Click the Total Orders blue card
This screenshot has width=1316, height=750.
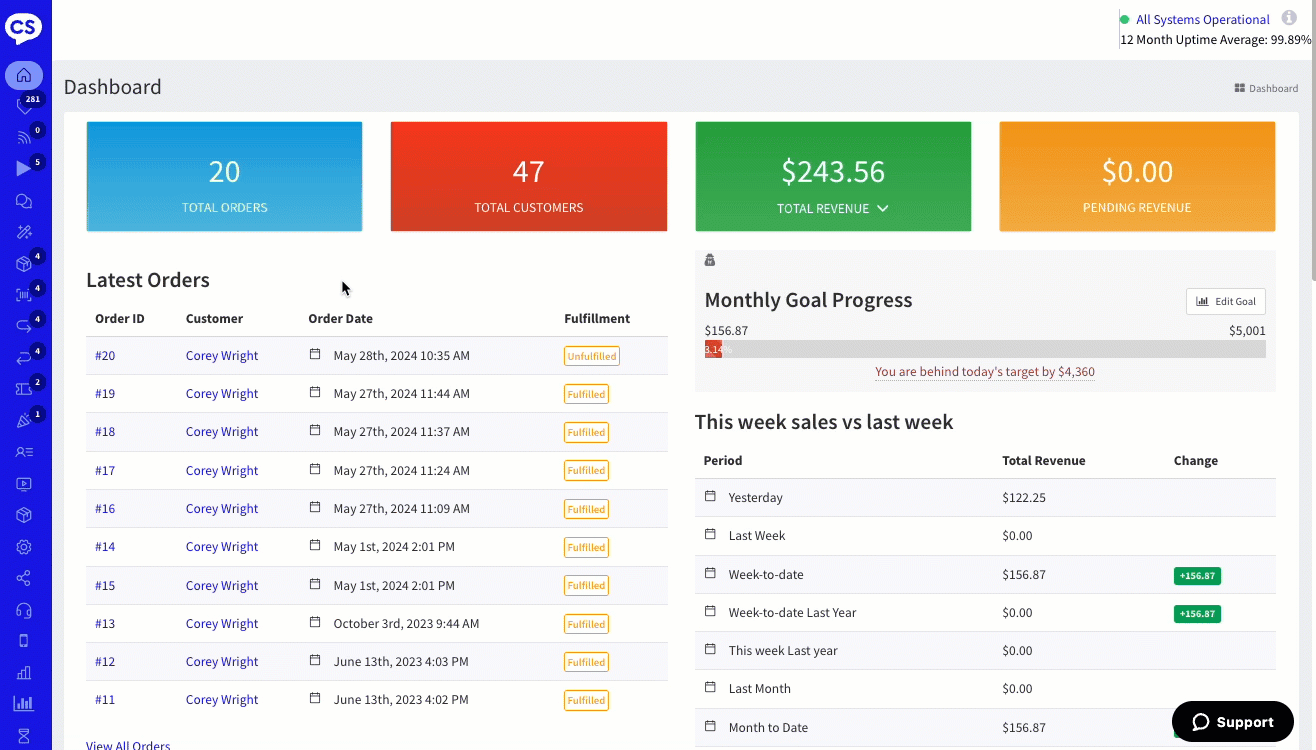coord(224,177)
